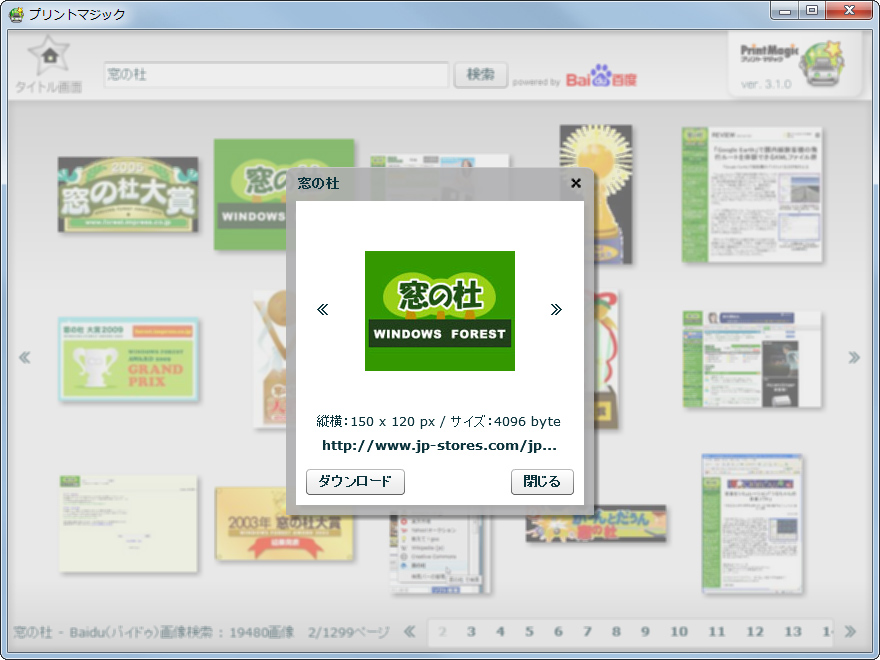The image size is (880, 660).
Task: Select the colorful banner thumbnail below the dialog
Action: (595, 524)
